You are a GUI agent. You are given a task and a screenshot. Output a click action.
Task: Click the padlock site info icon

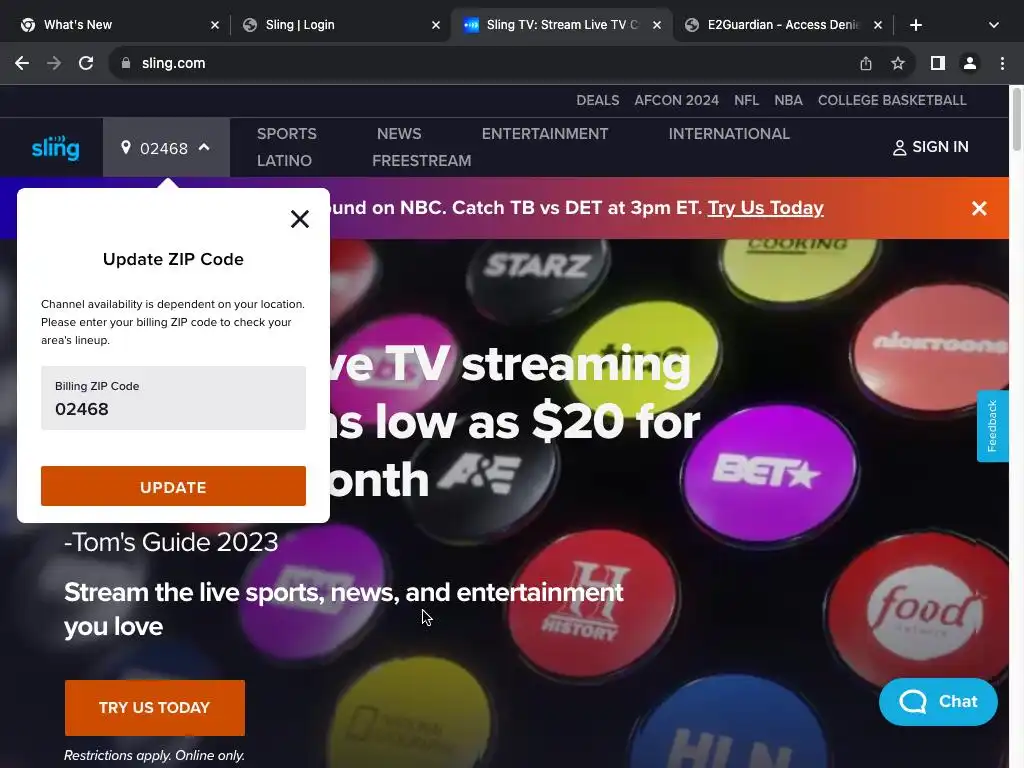click(126, 63)
